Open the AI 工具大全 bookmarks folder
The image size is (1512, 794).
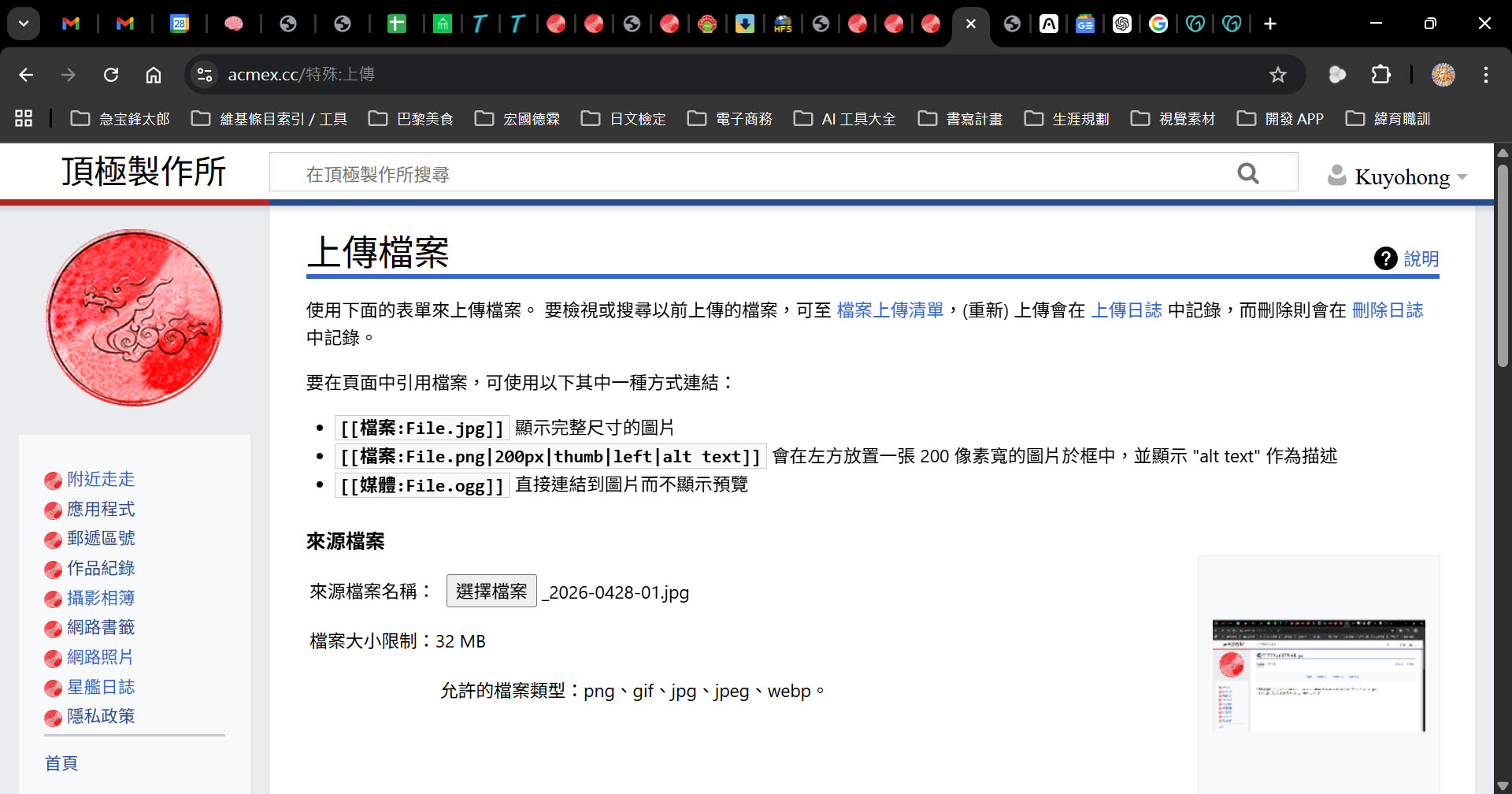pyautogui.click(x=845, y=119)
